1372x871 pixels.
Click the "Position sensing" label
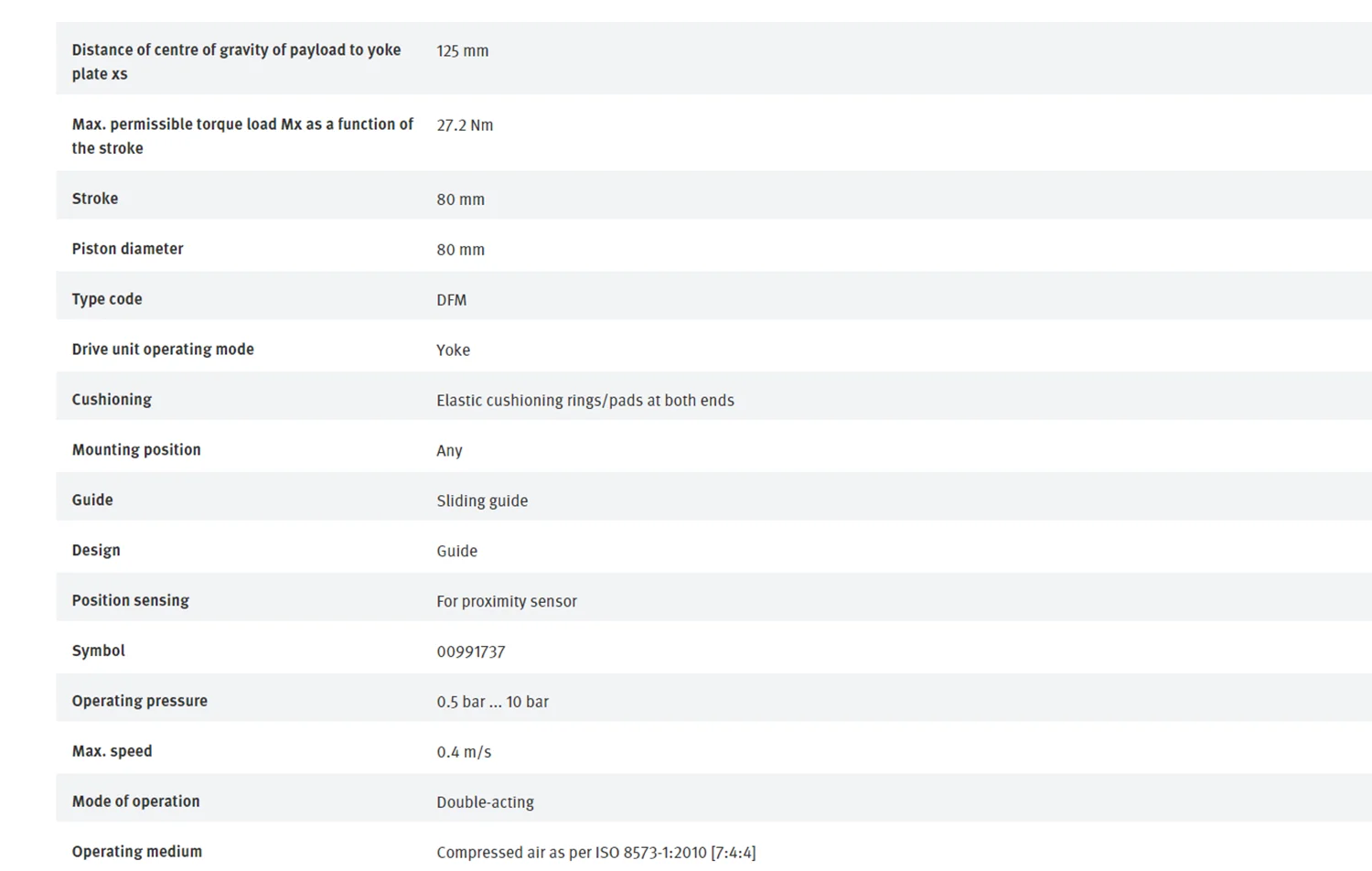pos(131,601)
